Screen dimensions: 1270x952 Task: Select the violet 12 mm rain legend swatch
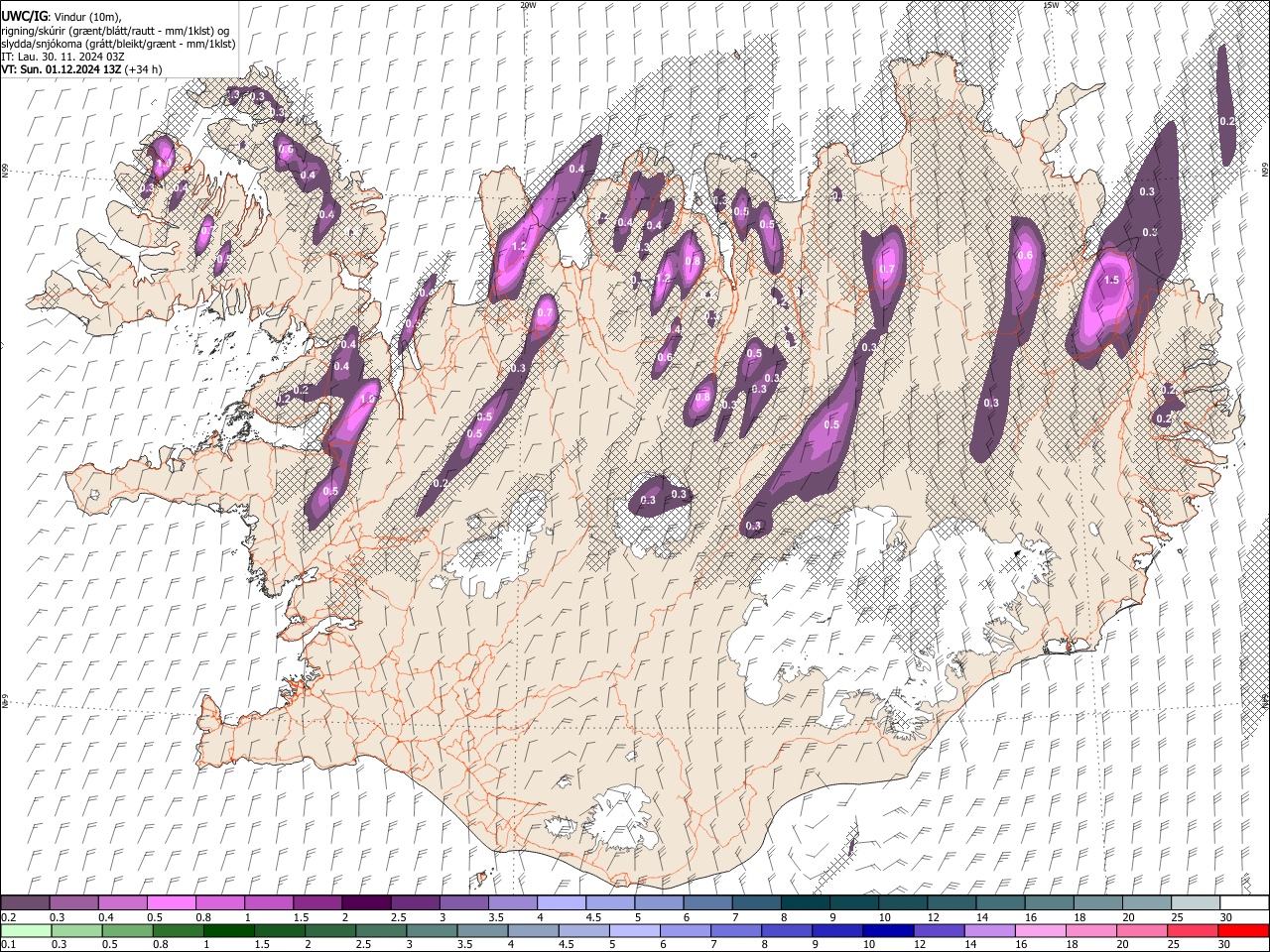pos(939,930)
